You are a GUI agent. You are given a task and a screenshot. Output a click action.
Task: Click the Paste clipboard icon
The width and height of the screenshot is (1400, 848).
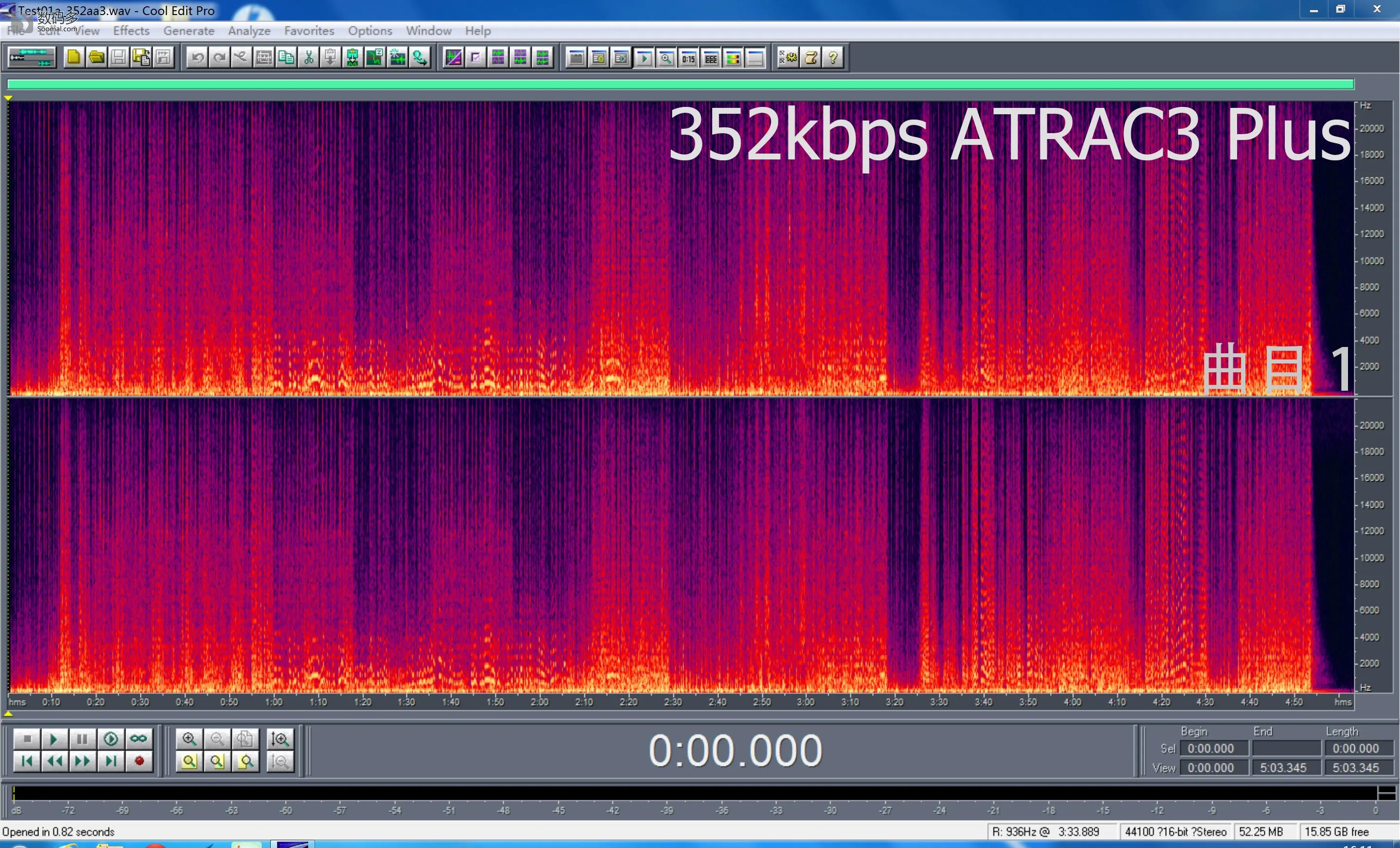pos(331,57)
